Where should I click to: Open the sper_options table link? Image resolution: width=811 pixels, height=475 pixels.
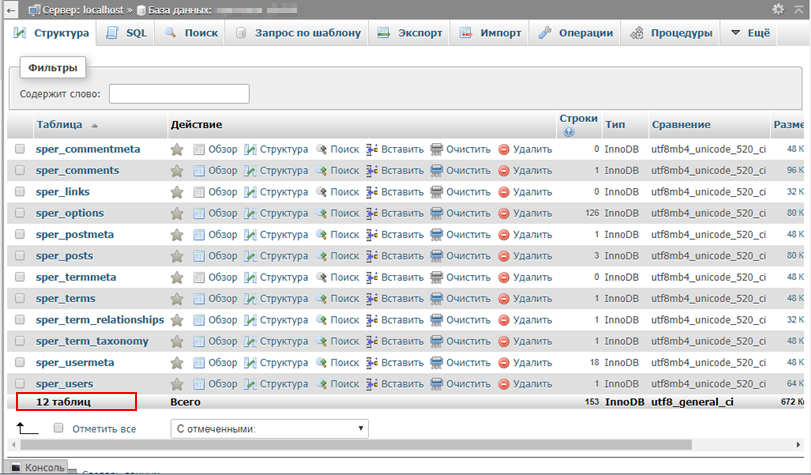pos(70,213)
